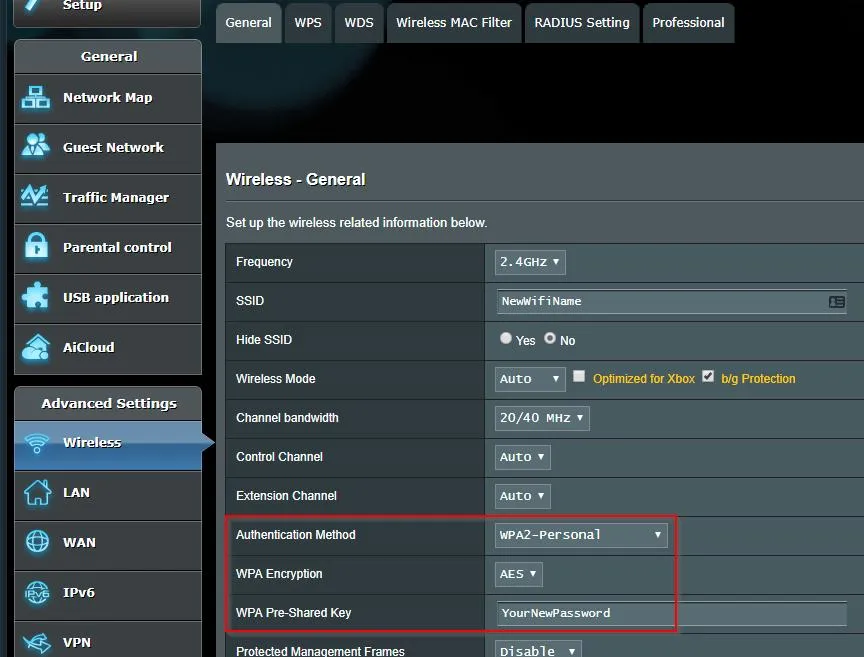Viewport: 864px width, 657px height.
Task: Select Yes for Hide SSID
Action: click(505, 338)
